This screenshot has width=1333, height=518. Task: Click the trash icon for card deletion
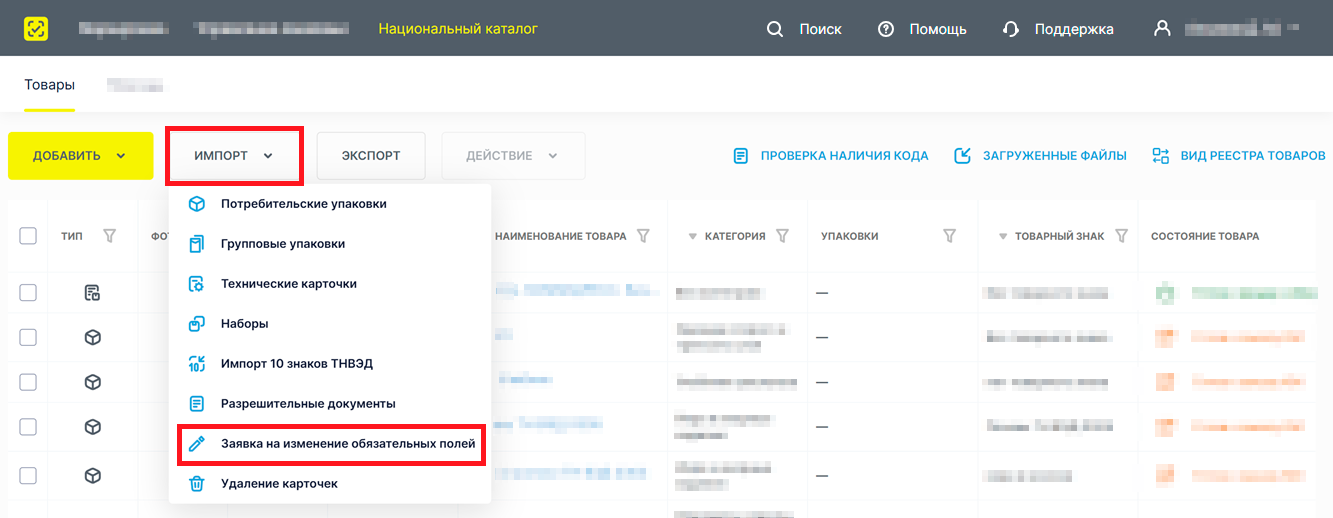point(197,484)
